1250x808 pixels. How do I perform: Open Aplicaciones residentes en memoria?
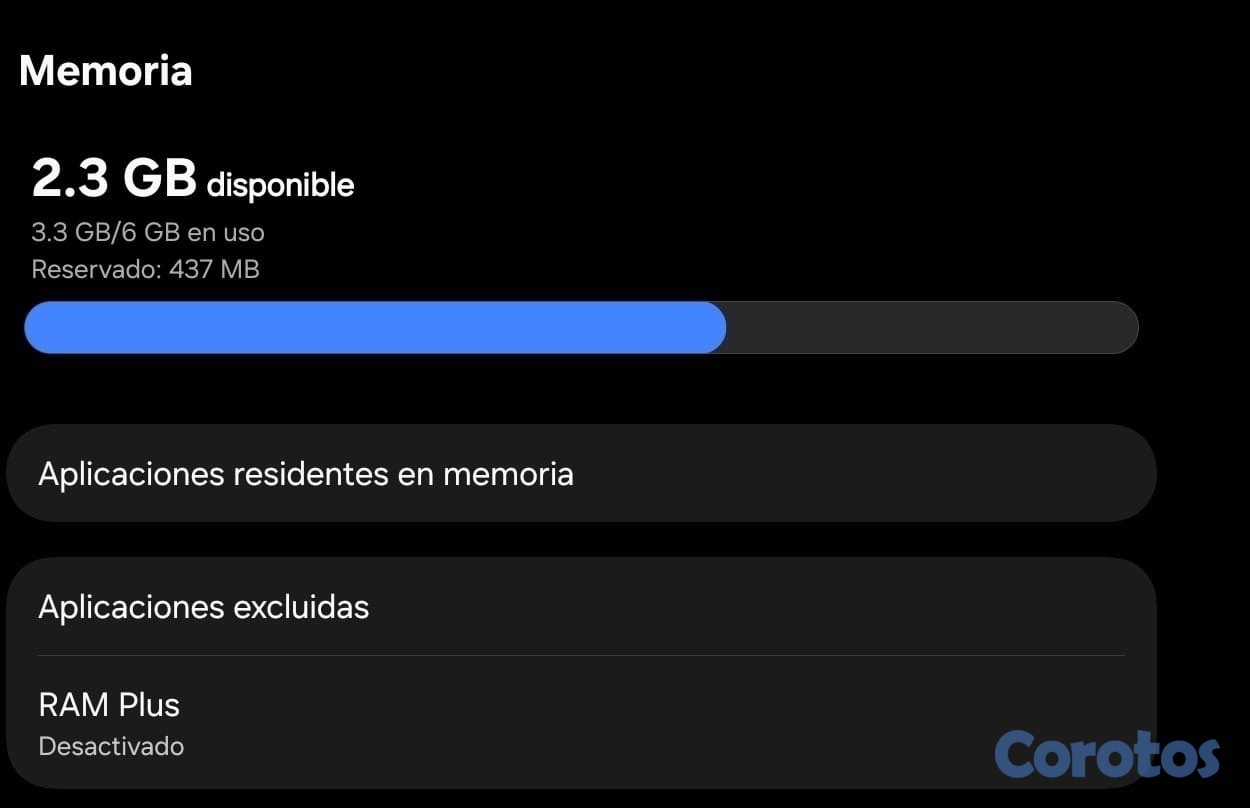click(306, 473)
